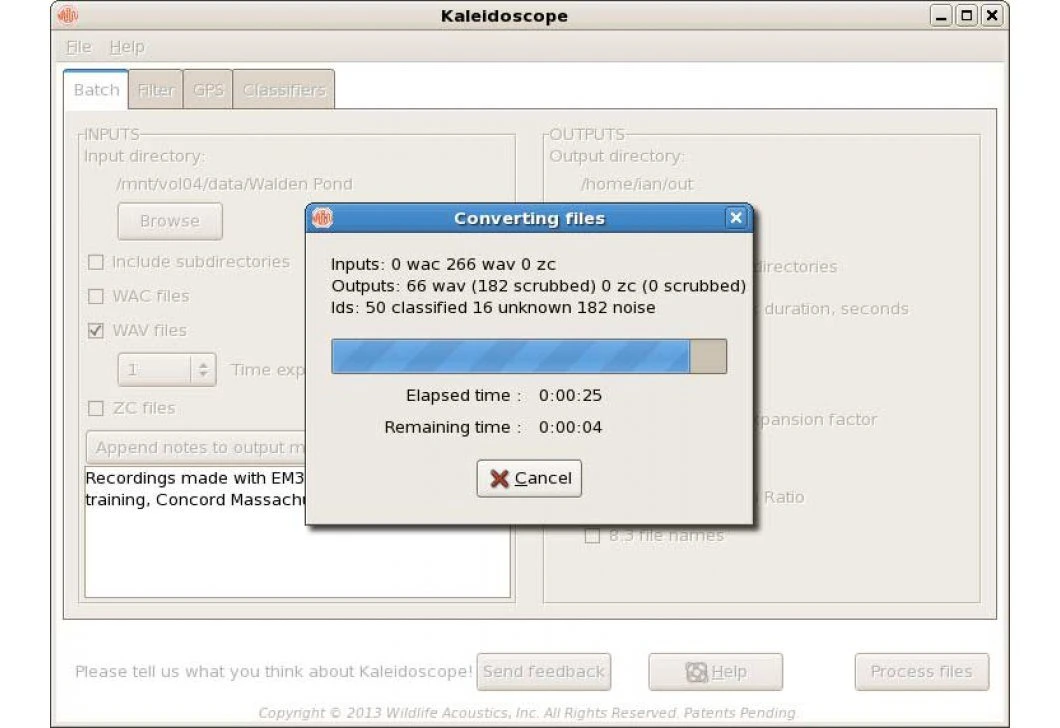The image size is (1060, 728).
Task: Click the red X icon inside the Cancel button
Action: pos(500,478)
